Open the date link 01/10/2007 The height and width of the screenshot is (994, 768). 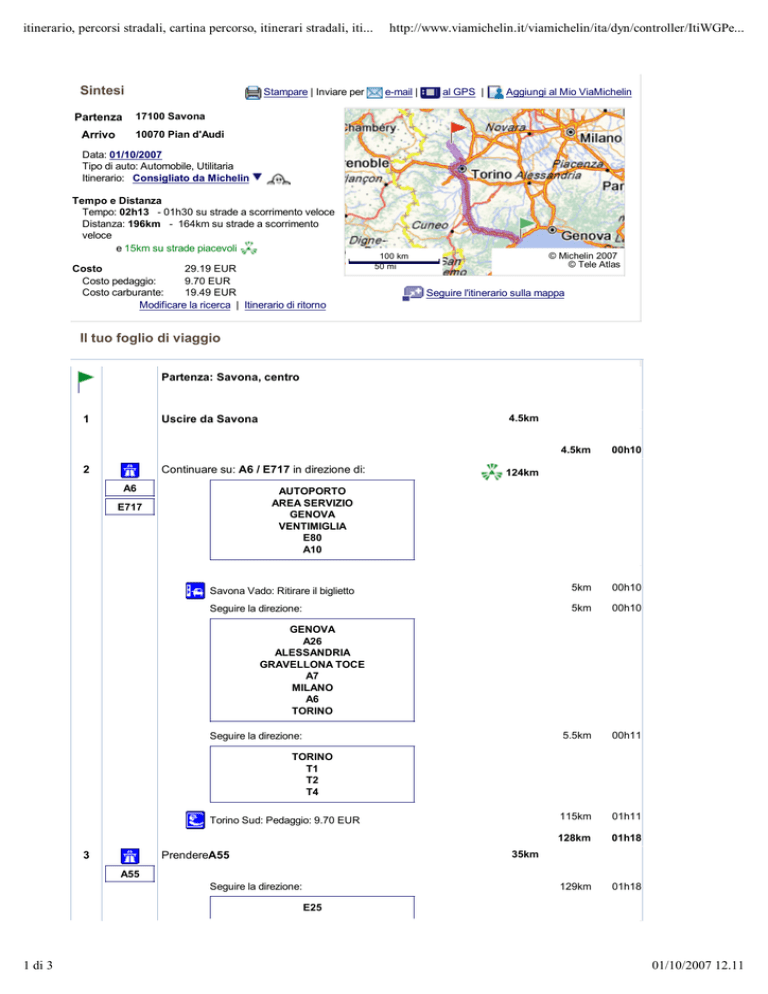(135, 155)
